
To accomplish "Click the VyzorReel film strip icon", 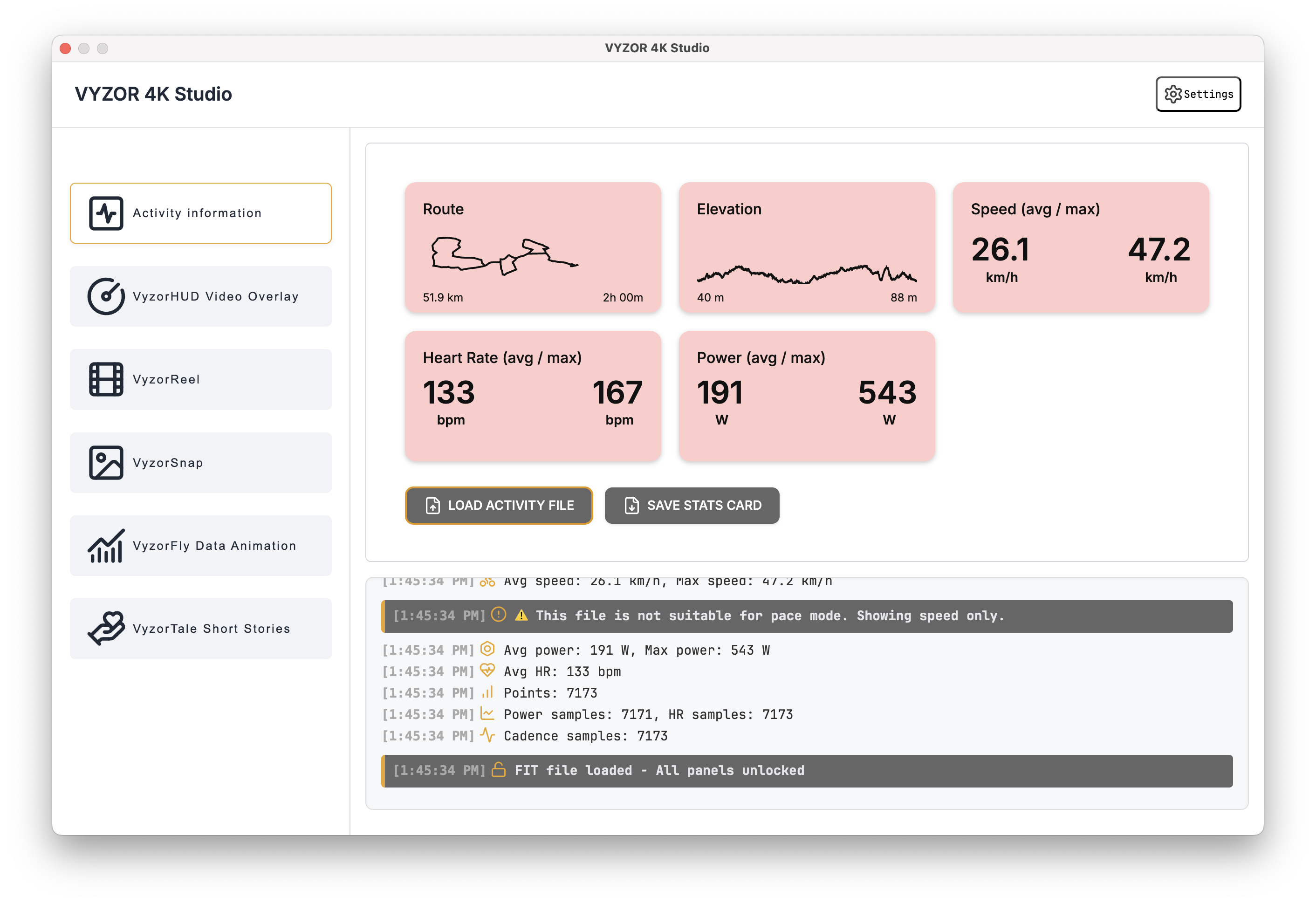I will (x=106, y=379).
